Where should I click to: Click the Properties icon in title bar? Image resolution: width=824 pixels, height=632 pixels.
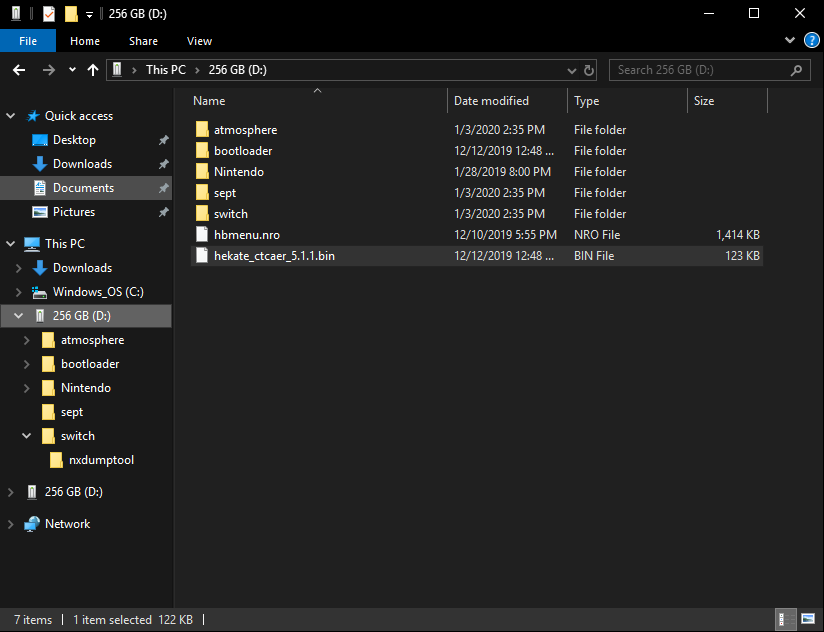[49, 14]
